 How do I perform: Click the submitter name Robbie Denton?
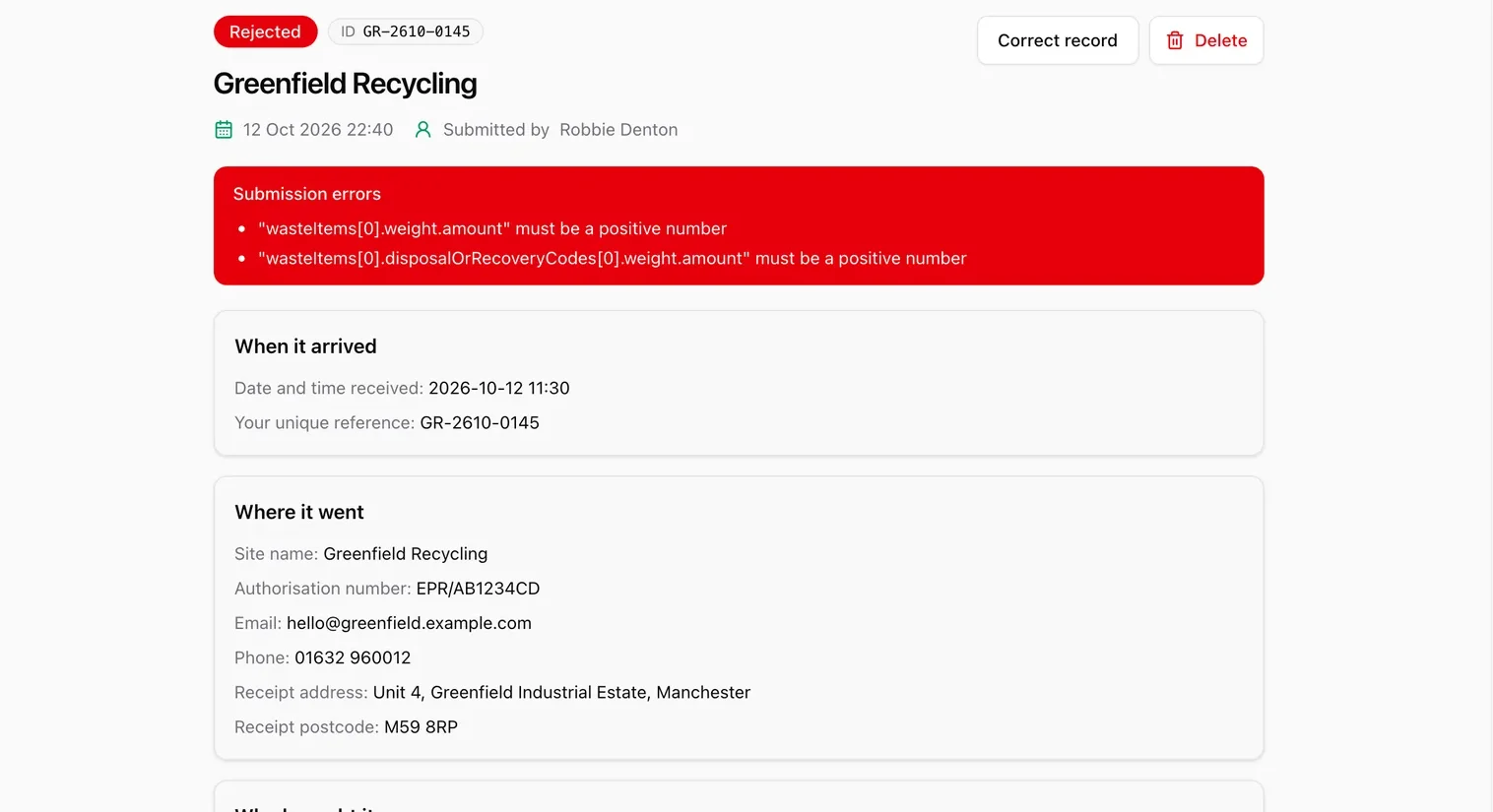pyautogui.click(x=618, y=130)
